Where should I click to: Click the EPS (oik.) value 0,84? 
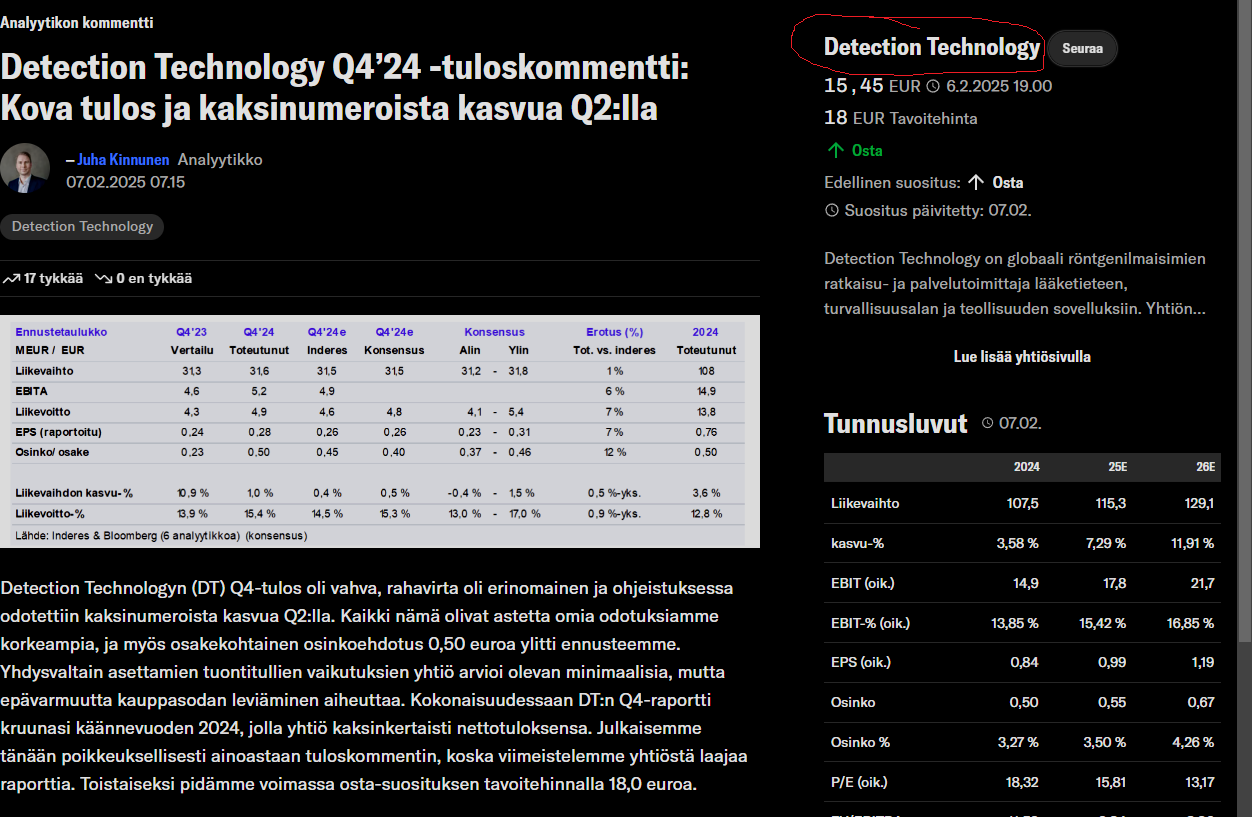tap(1026, 662)
